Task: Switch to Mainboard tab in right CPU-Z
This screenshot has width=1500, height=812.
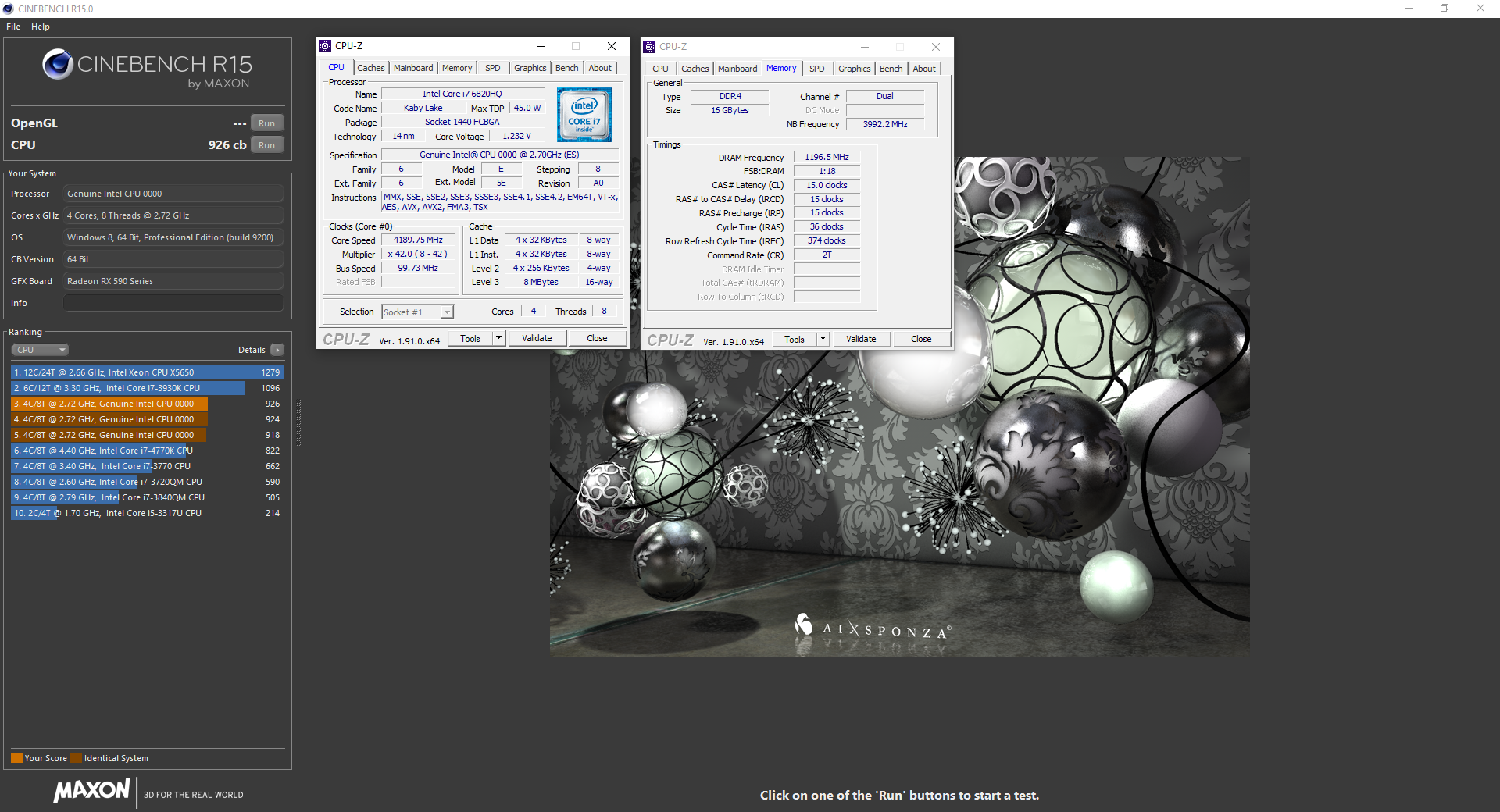Action: [x=737, y=69]
